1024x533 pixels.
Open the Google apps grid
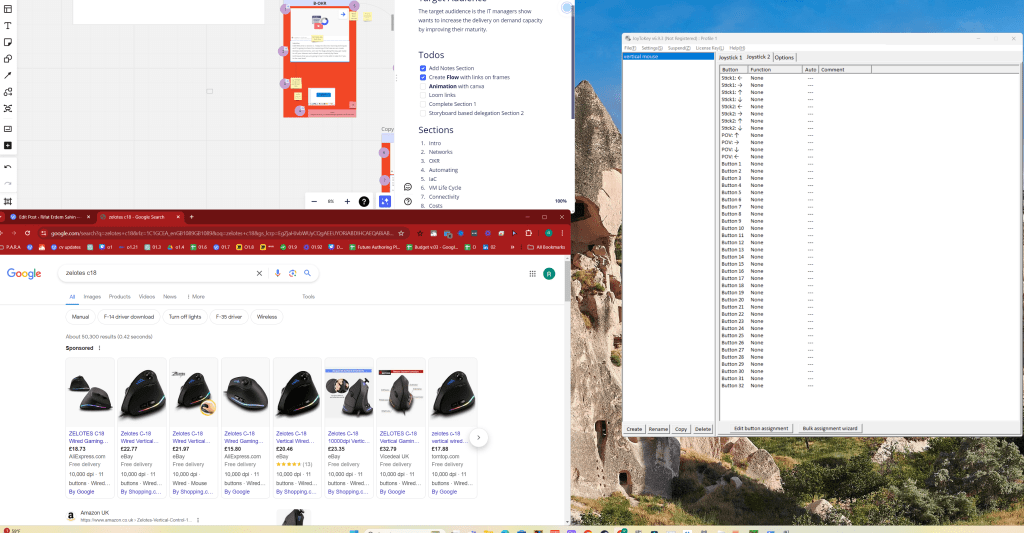(532, 274)
